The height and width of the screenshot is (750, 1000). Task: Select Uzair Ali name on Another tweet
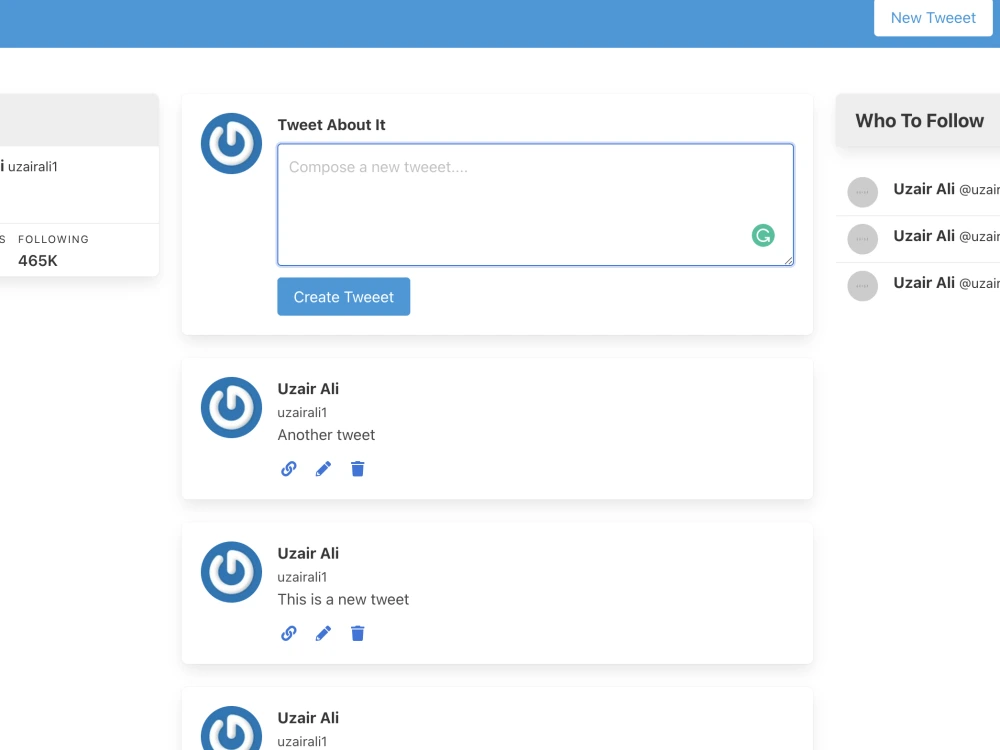click(308, 389)
